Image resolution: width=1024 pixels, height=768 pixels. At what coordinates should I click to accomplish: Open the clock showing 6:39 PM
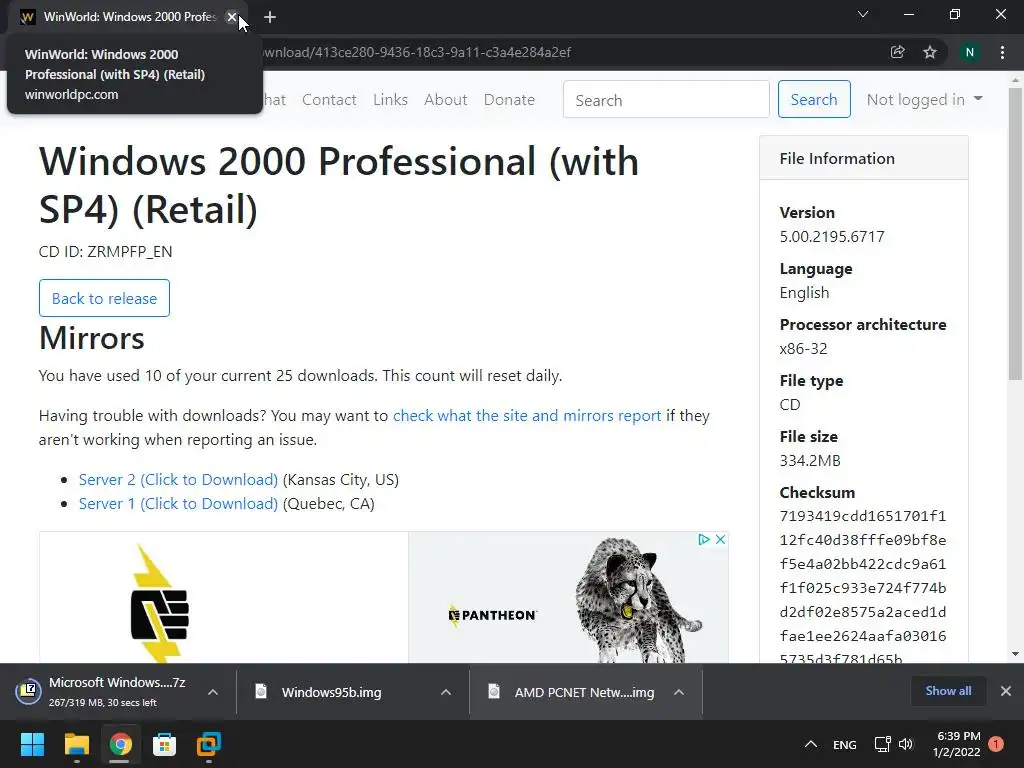point(957,744)
